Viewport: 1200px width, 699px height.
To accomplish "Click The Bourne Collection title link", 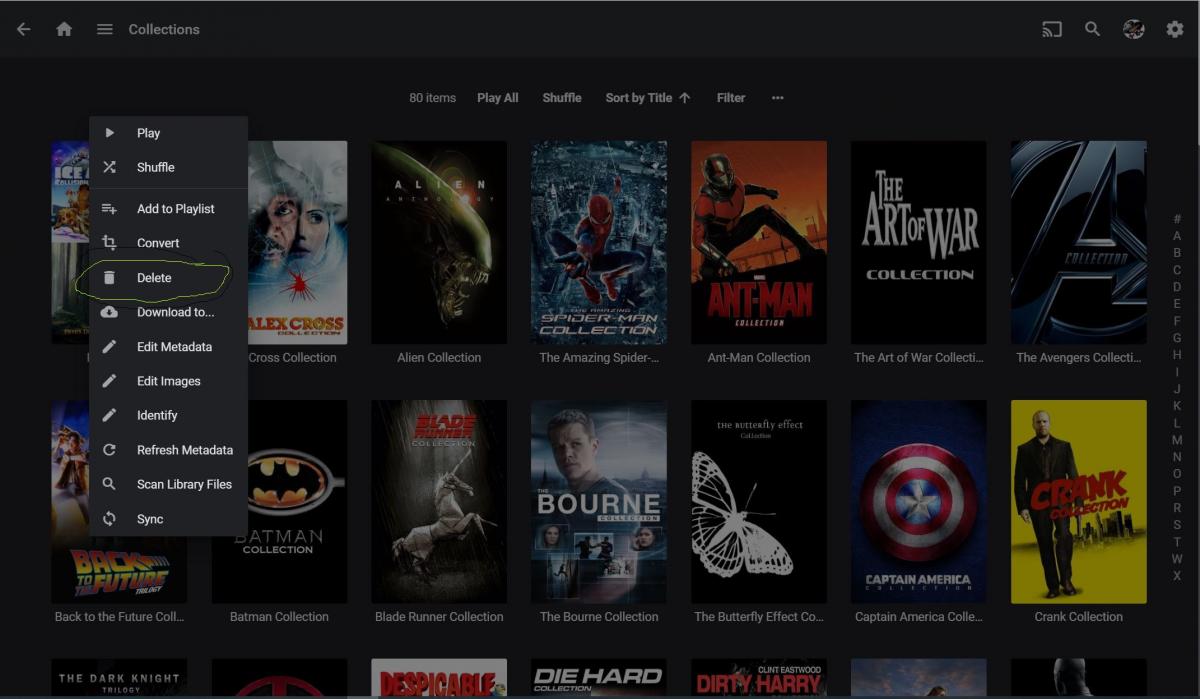I will click(599, 617).
